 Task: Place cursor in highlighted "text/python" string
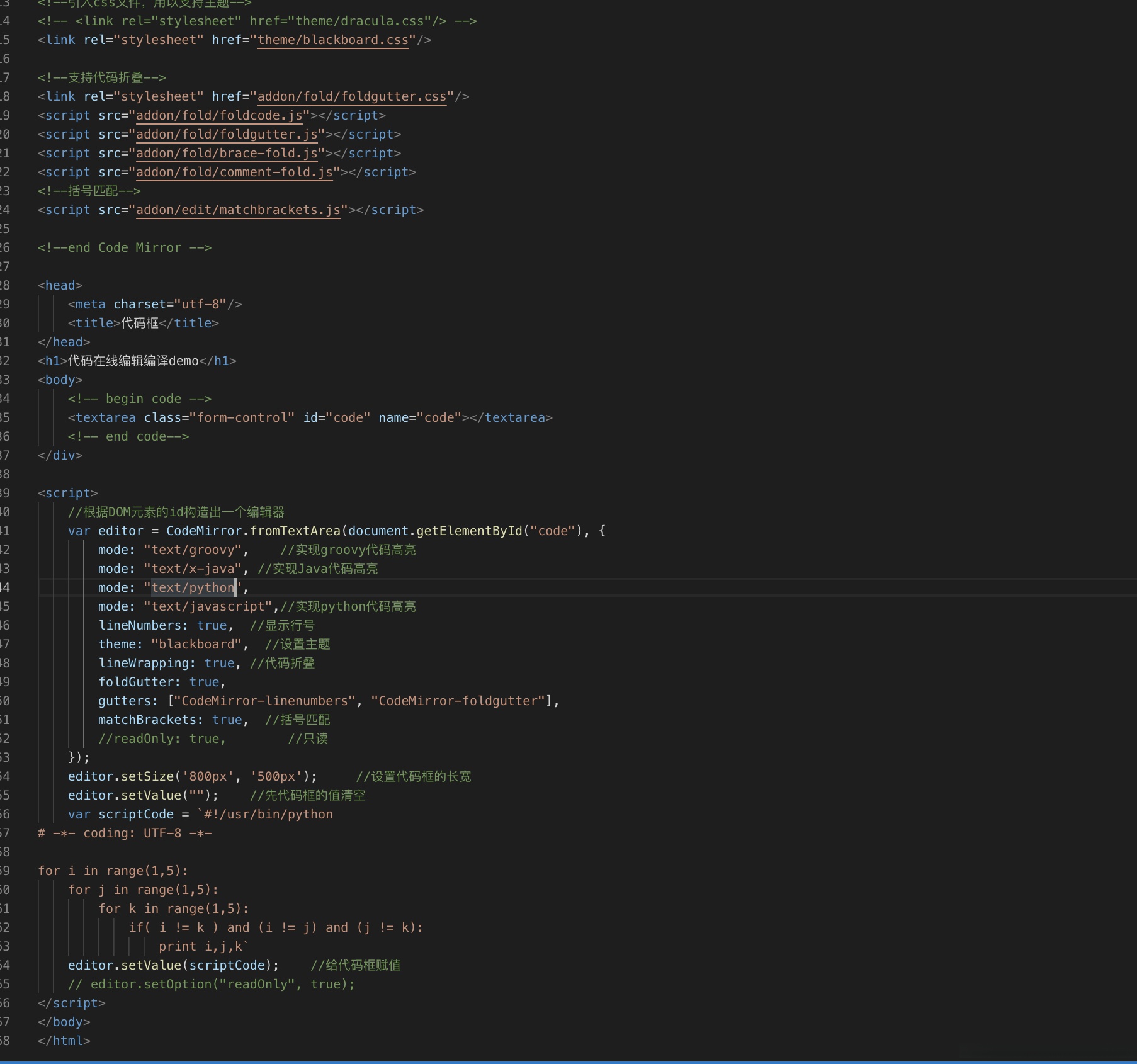(x=193, y=587)
